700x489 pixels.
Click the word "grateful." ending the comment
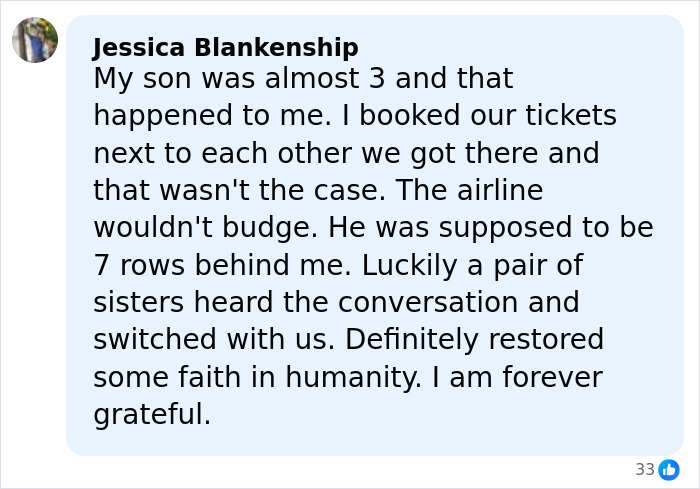[x=152, y=414]
